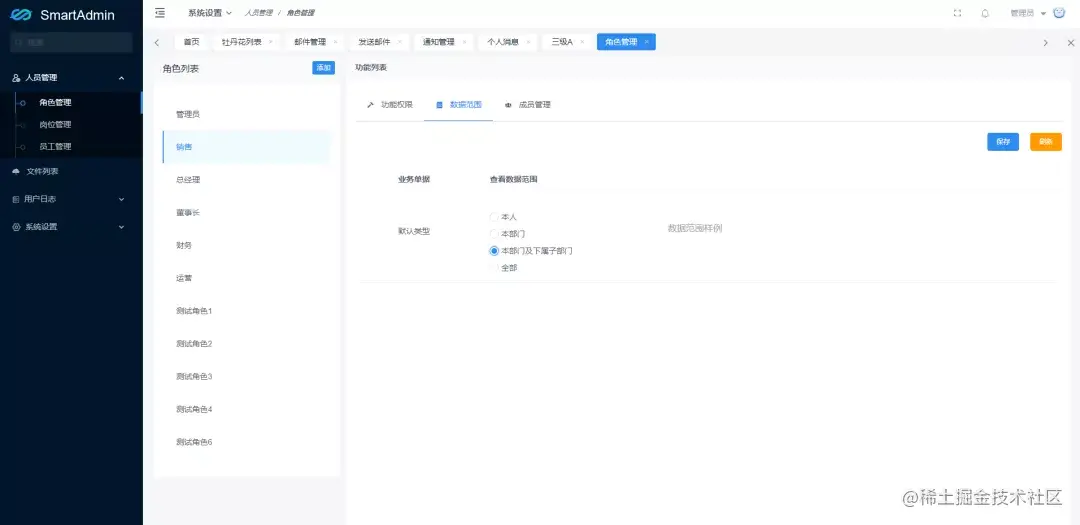Close the 三级A tab

(x=582, y=42)
